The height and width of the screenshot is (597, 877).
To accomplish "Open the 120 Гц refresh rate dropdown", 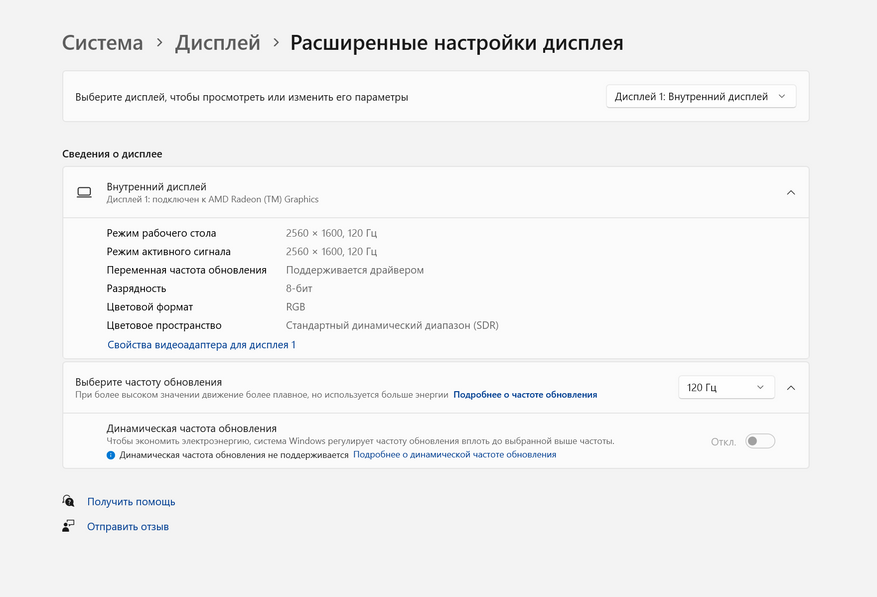I will pos(726,387).
